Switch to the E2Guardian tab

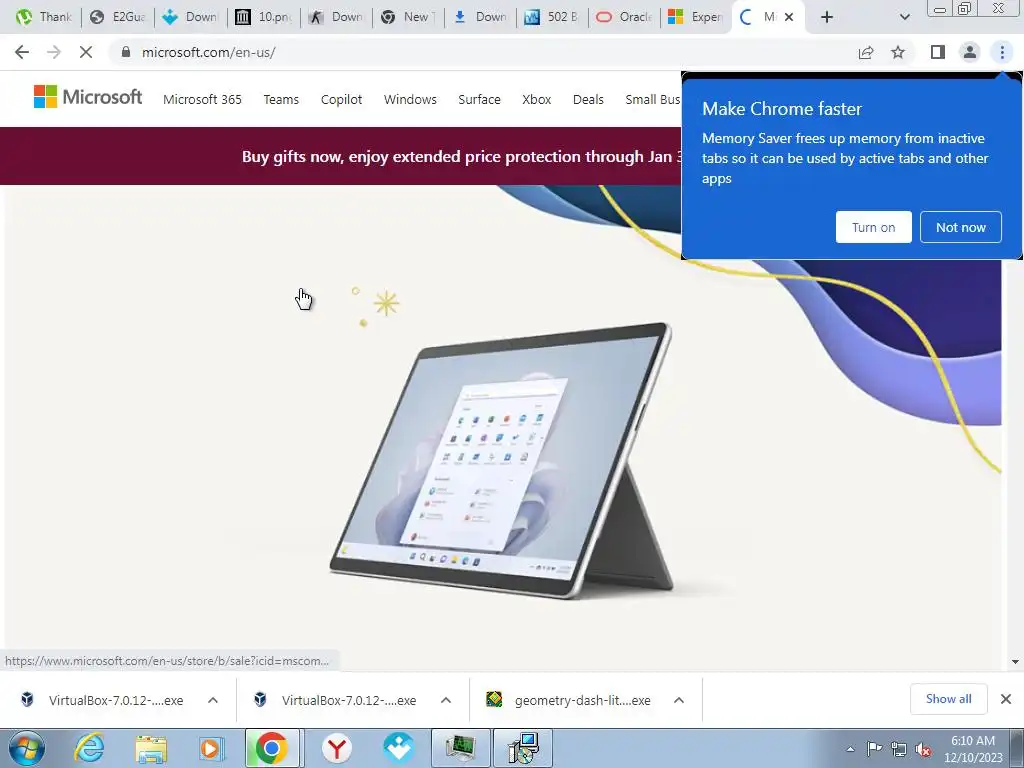tap(118, 17)
